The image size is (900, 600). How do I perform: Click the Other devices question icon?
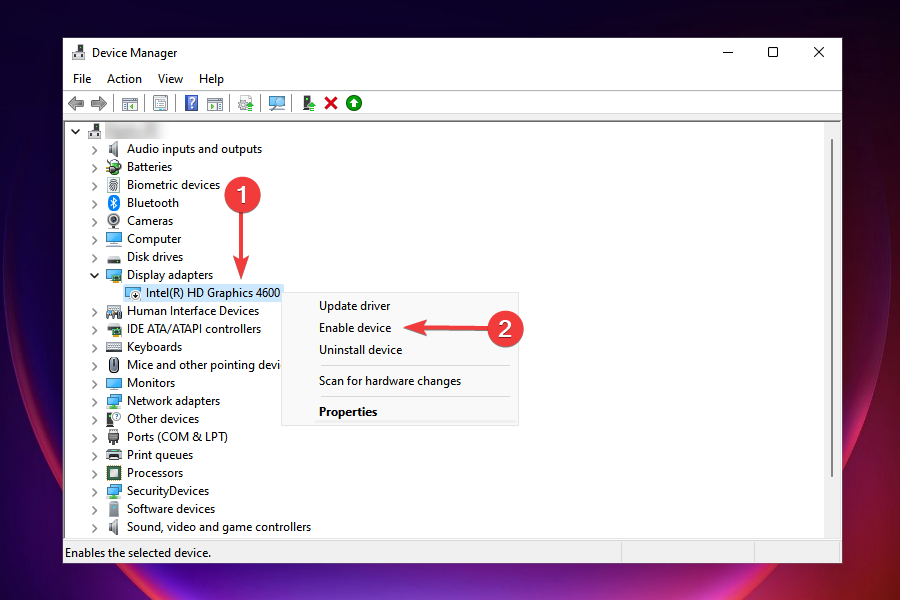tap(114, 419)
